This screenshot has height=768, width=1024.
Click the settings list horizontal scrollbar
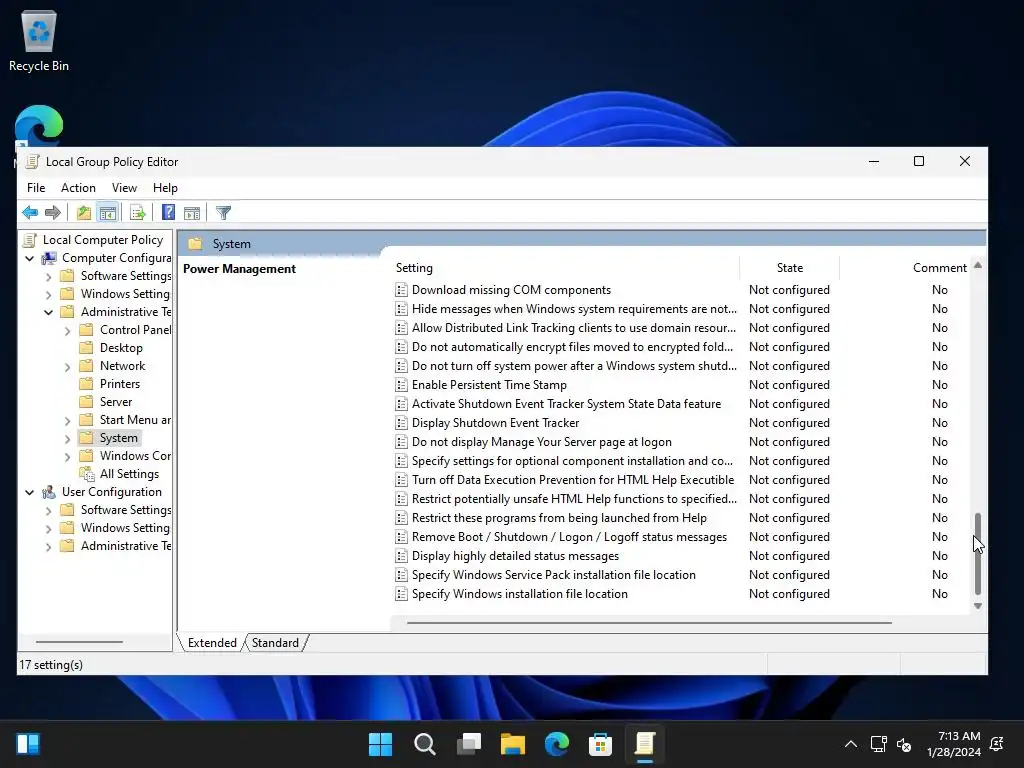point(649,622)
